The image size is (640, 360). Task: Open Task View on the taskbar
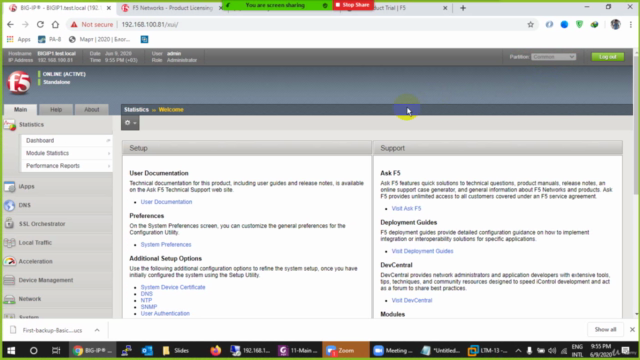[56, 351]
